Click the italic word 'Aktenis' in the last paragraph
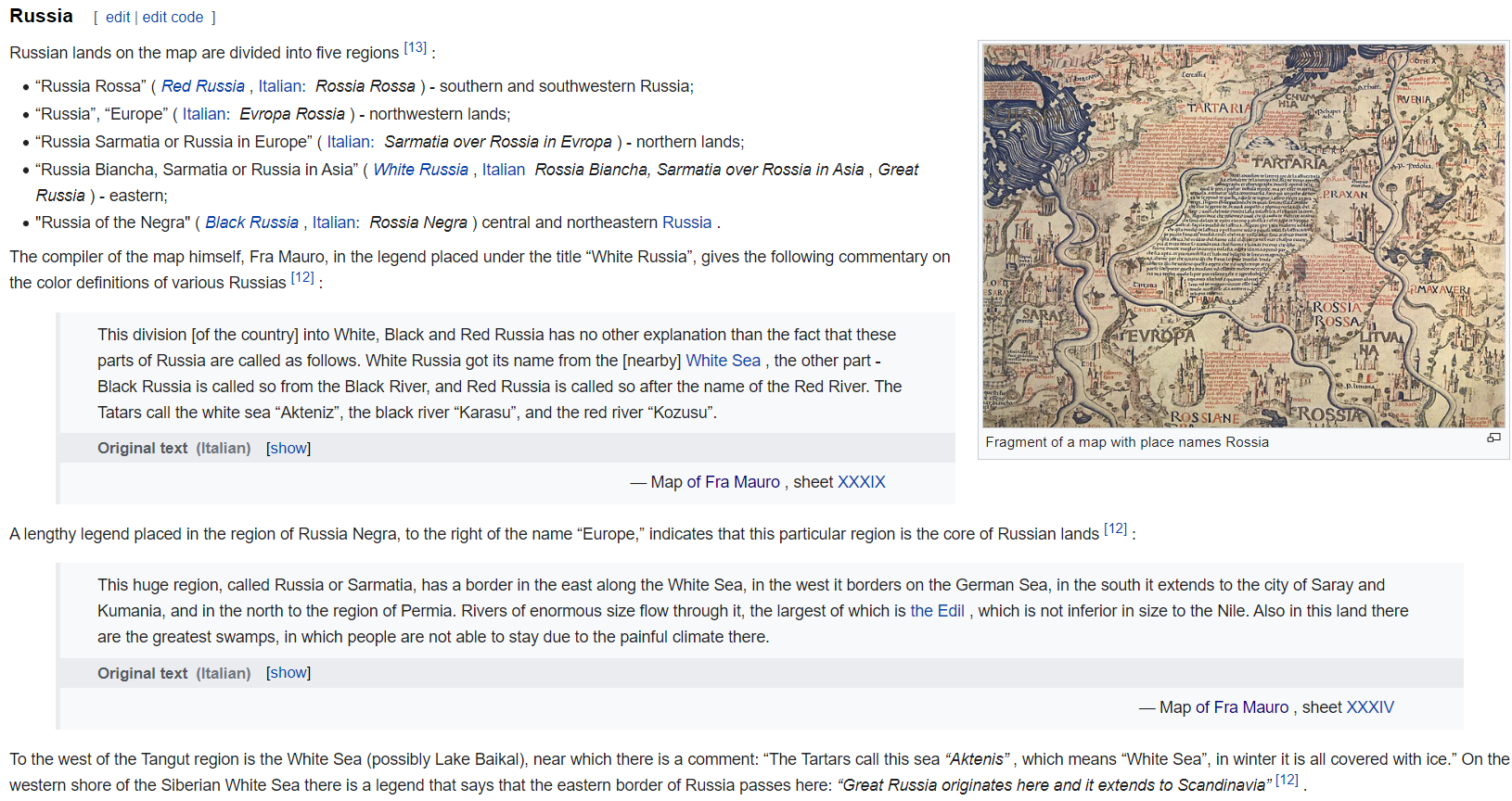Viewport: 1512px width, 801px height. tap(977, 759)
